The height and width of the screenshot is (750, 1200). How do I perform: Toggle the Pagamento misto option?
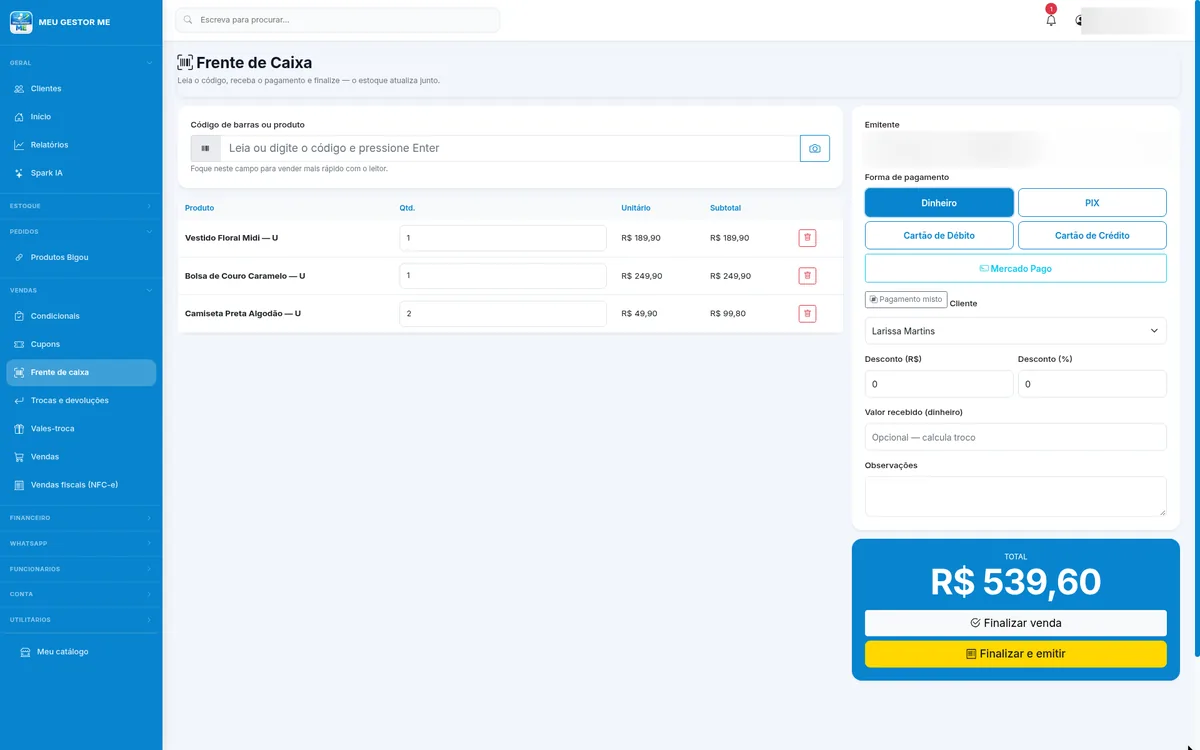pyautogui.click(x=905, y=299)
